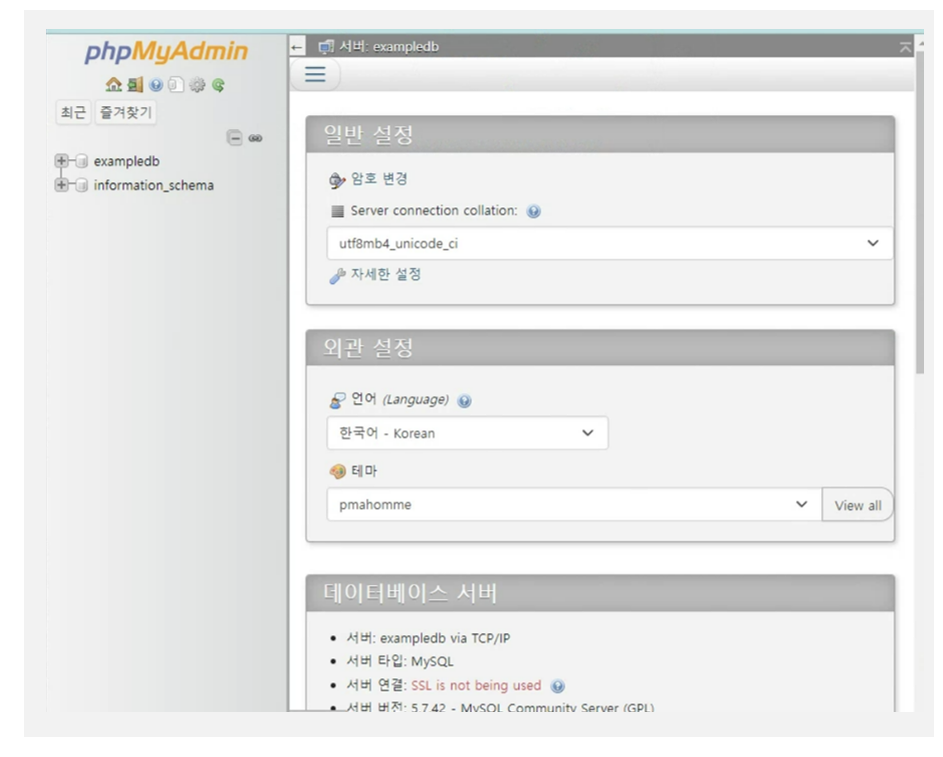
Task: Open the pmahomme theme dropdown
Action: coord(574,504)
